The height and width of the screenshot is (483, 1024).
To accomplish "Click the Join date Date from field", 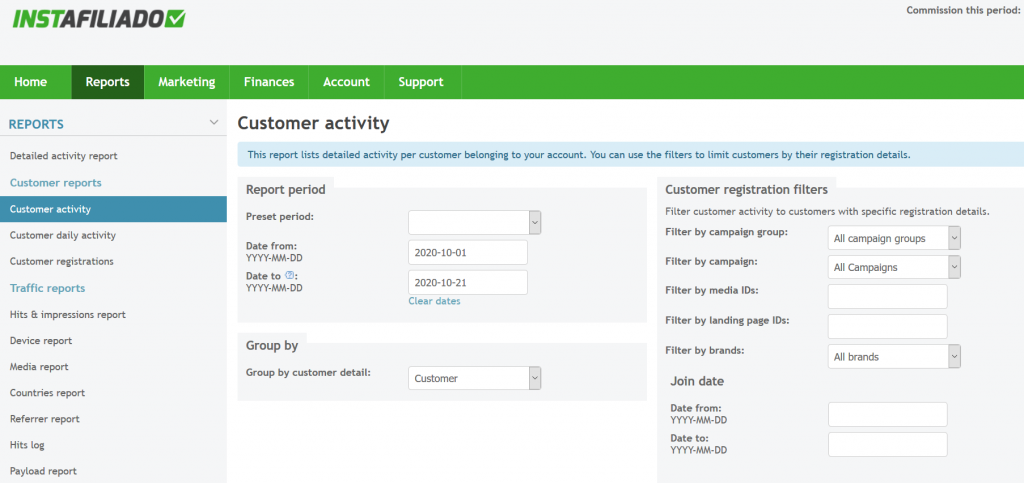I will pos(888,414).
